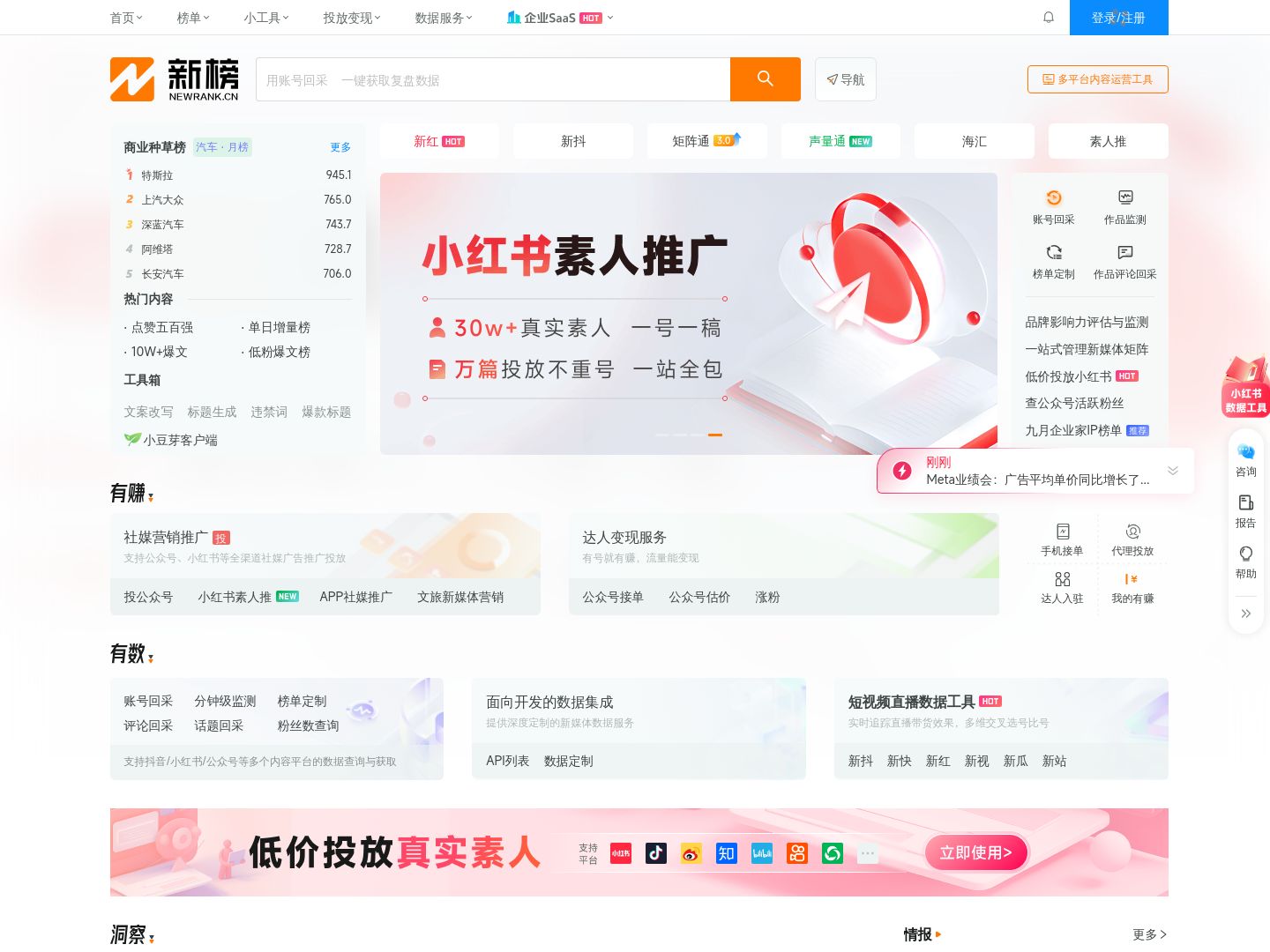The width and height of the screenshot is (1270, 952).
Task: Open 特斯拉 in the ranking list
Action: tap(157, 175)
